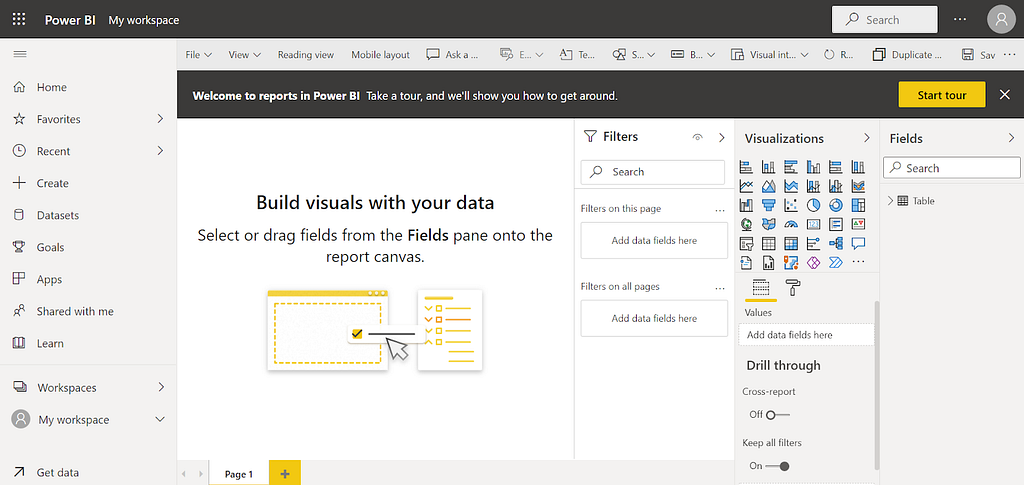Expand the Recent flyout chevron
This screenshot has height=485, width=1024.
coord(161,151)
